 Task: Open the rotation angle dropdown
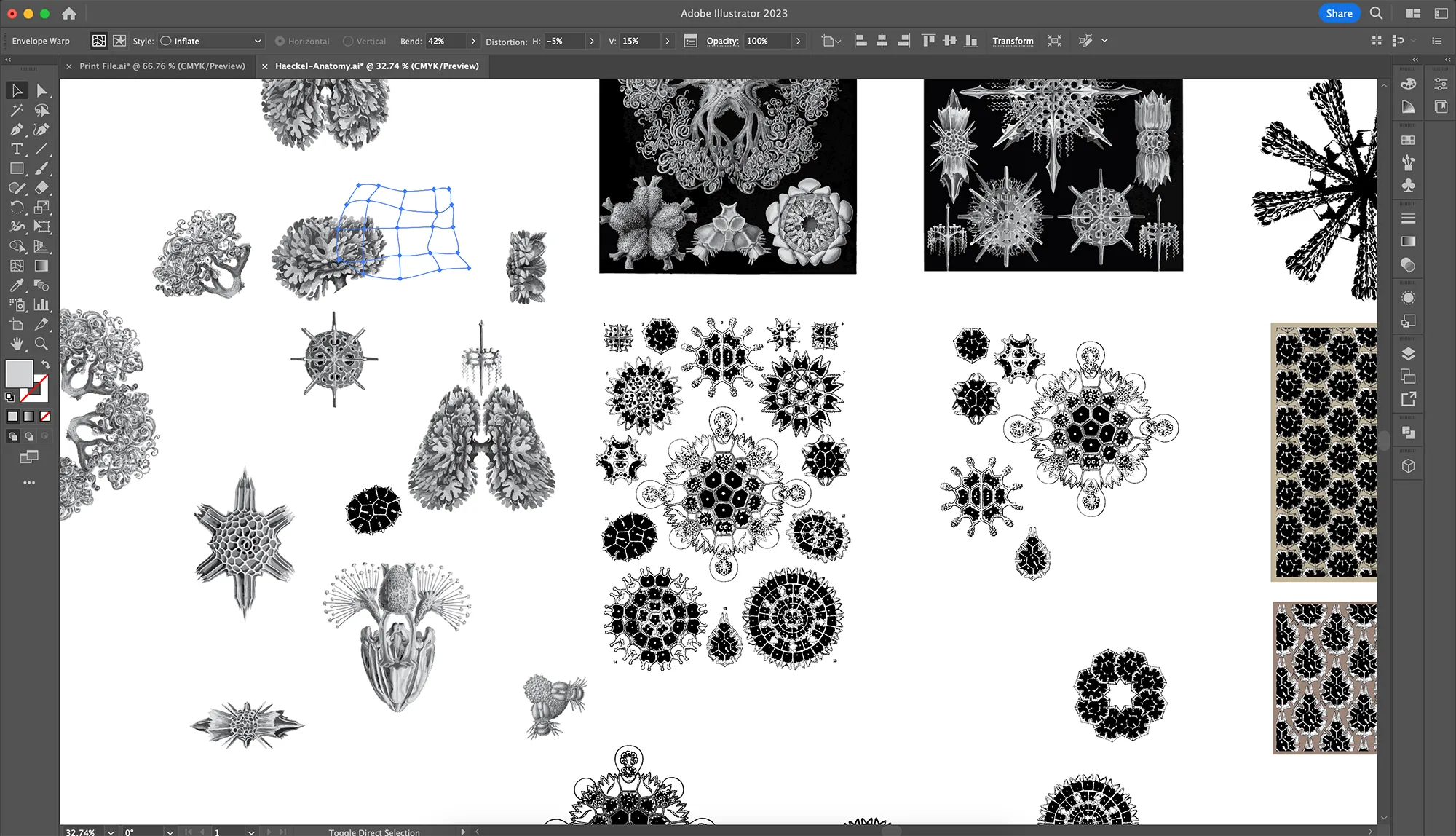coord(170,832)
